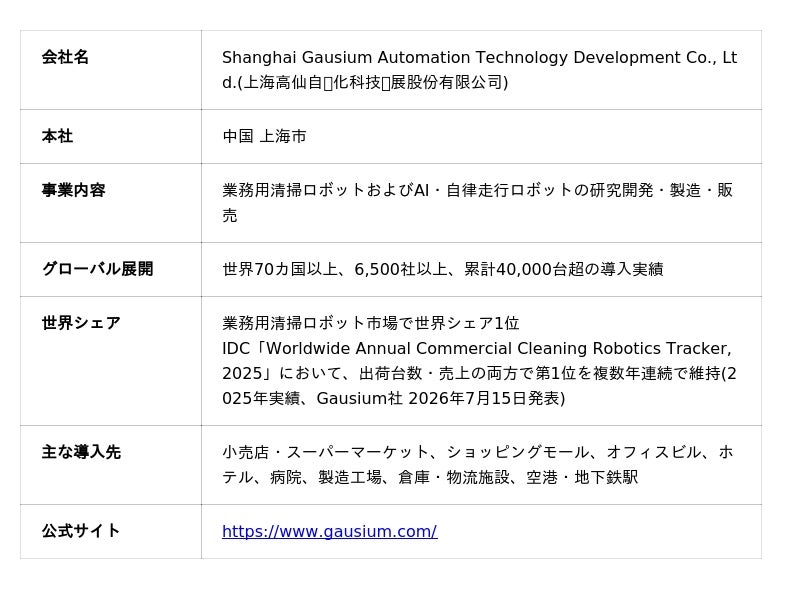This screenshot has width=800, height=589.
Task: Select the 公式サイト row label
Action: click(x=81, y=531)
